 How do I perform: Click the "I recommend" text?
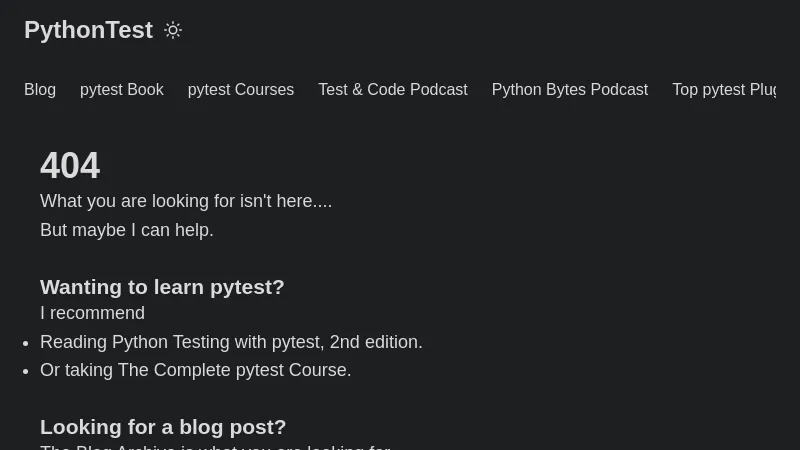[92, 313]
